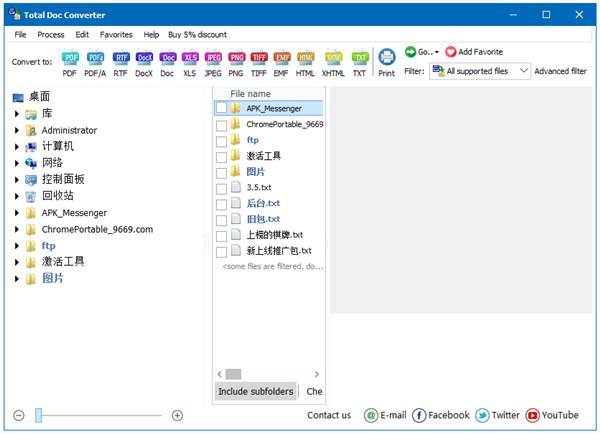600x434 pixels.
Task: Convert to PNG format
Action: pos(236,64)
